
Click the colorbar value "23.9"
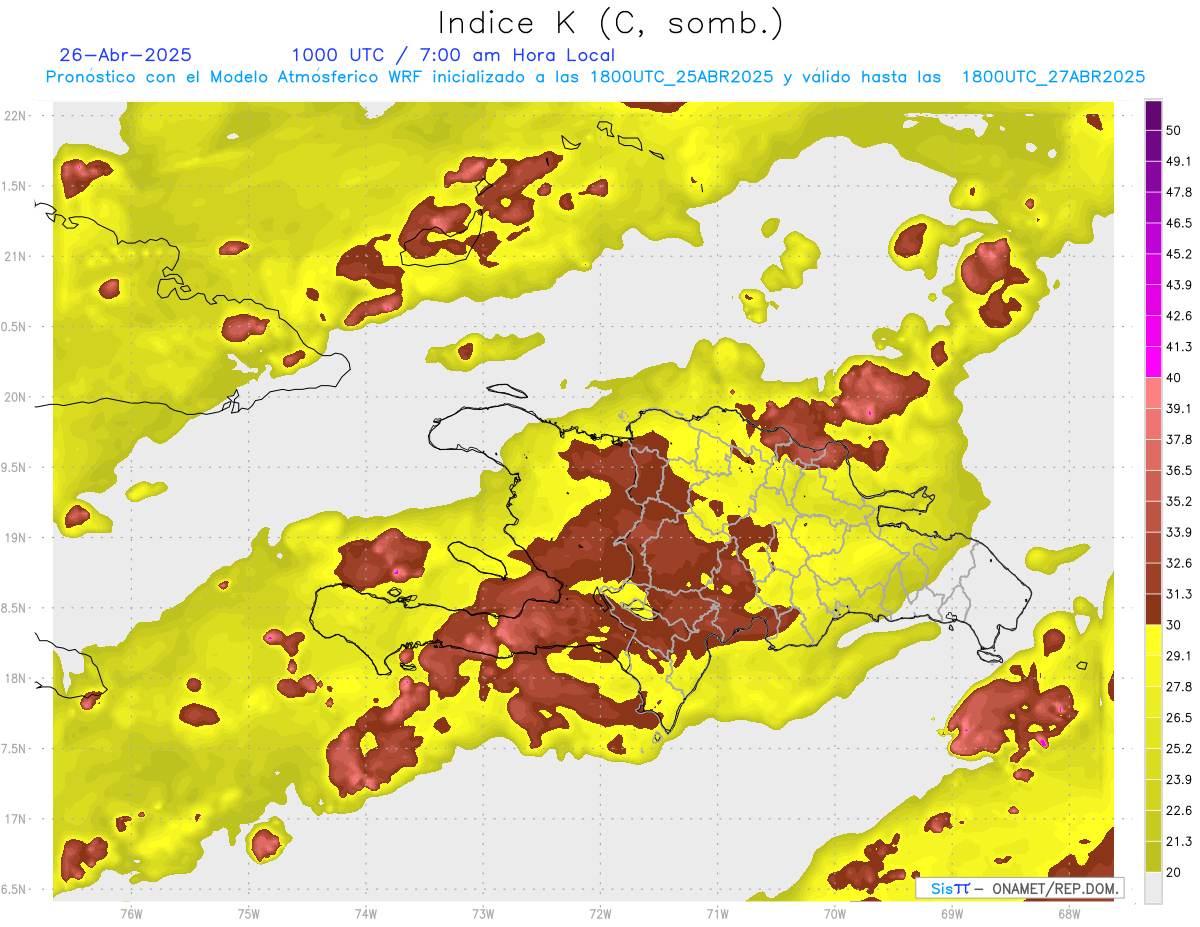coord(1179,780)
